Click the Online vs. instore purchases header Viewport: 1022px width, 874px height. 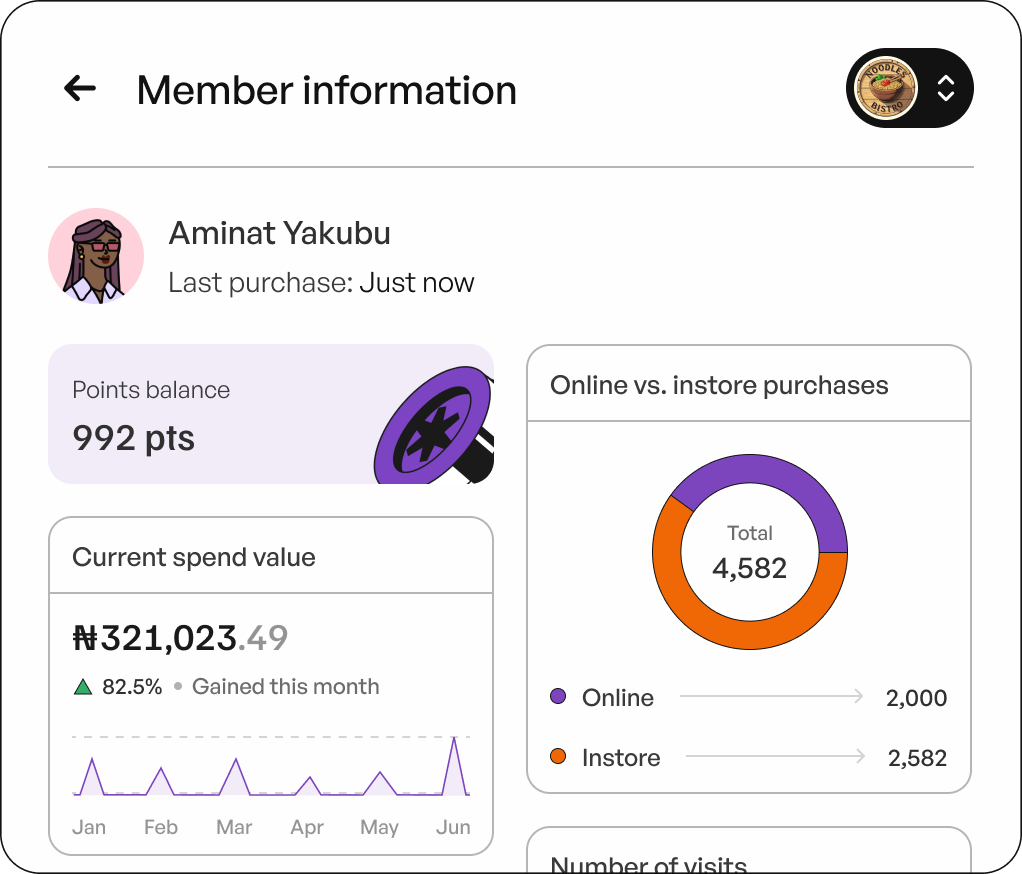pyautogui.click(x=719, y=385)
